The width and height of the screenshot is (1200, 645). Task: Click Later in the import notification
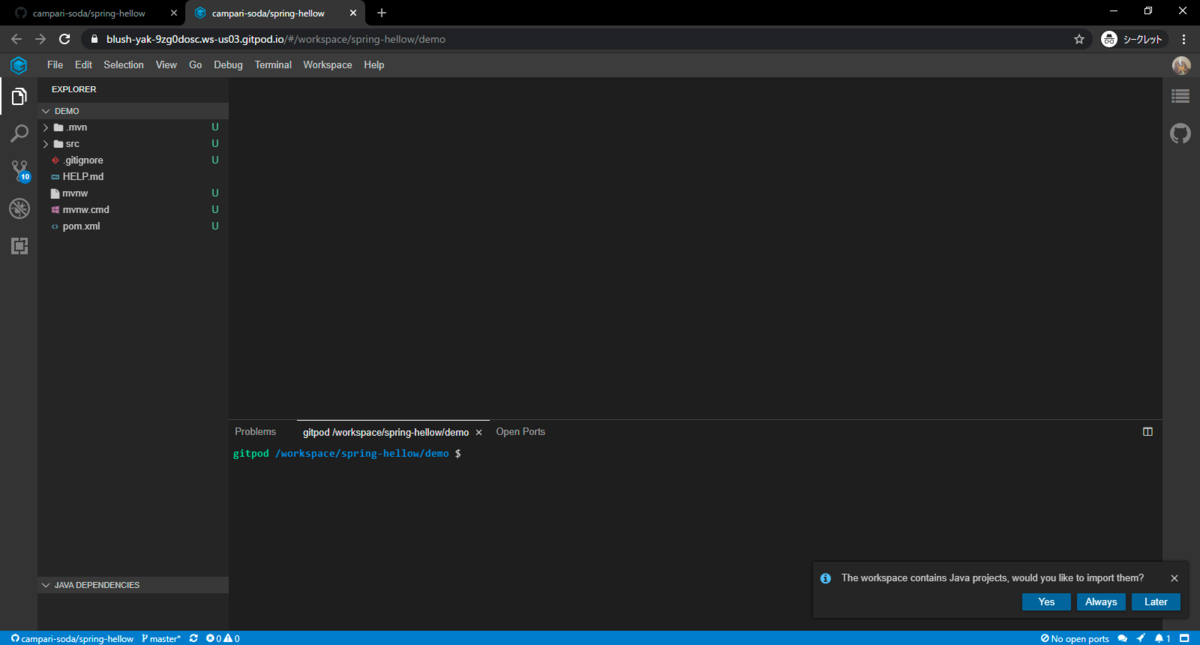coord(1156,602)
